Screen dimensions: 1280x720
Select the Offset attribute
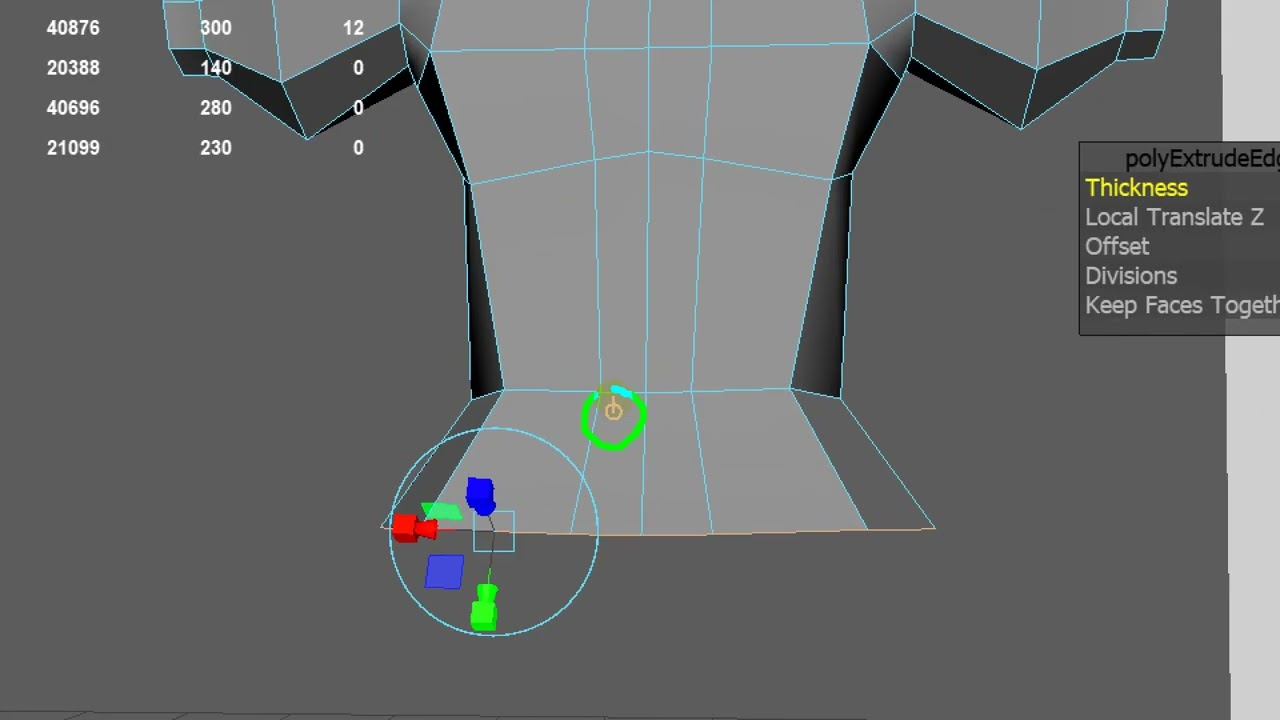[x=1117, y=246]
